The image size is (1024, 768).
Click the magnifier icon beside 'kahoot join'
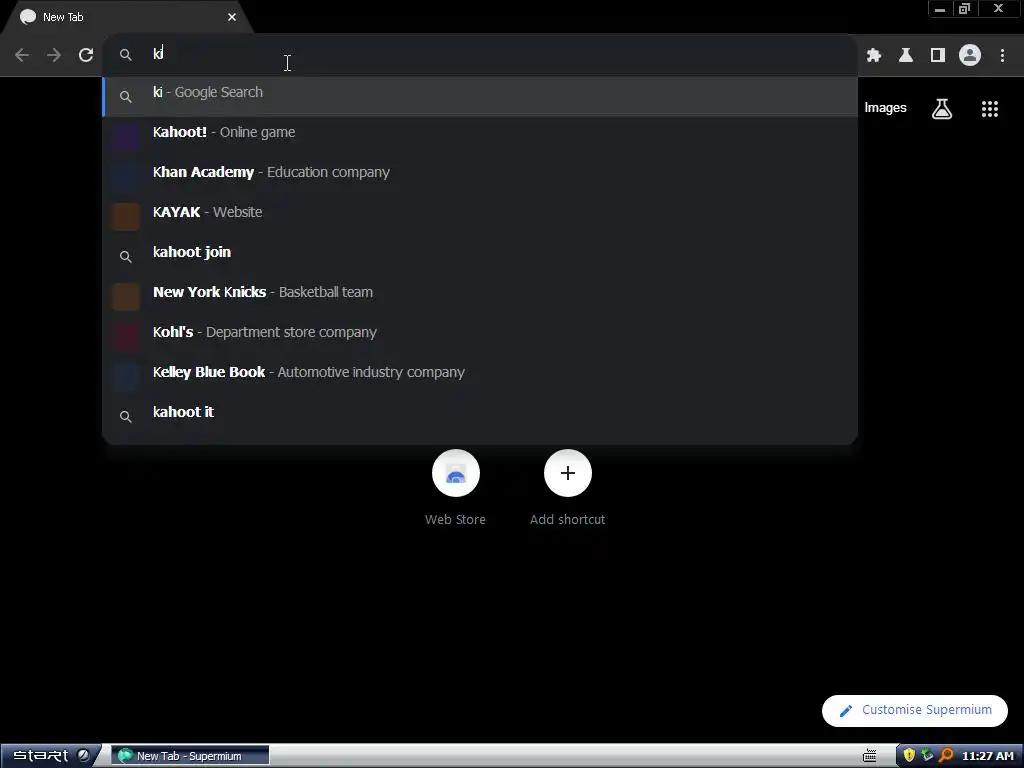(x=125, y=257)
